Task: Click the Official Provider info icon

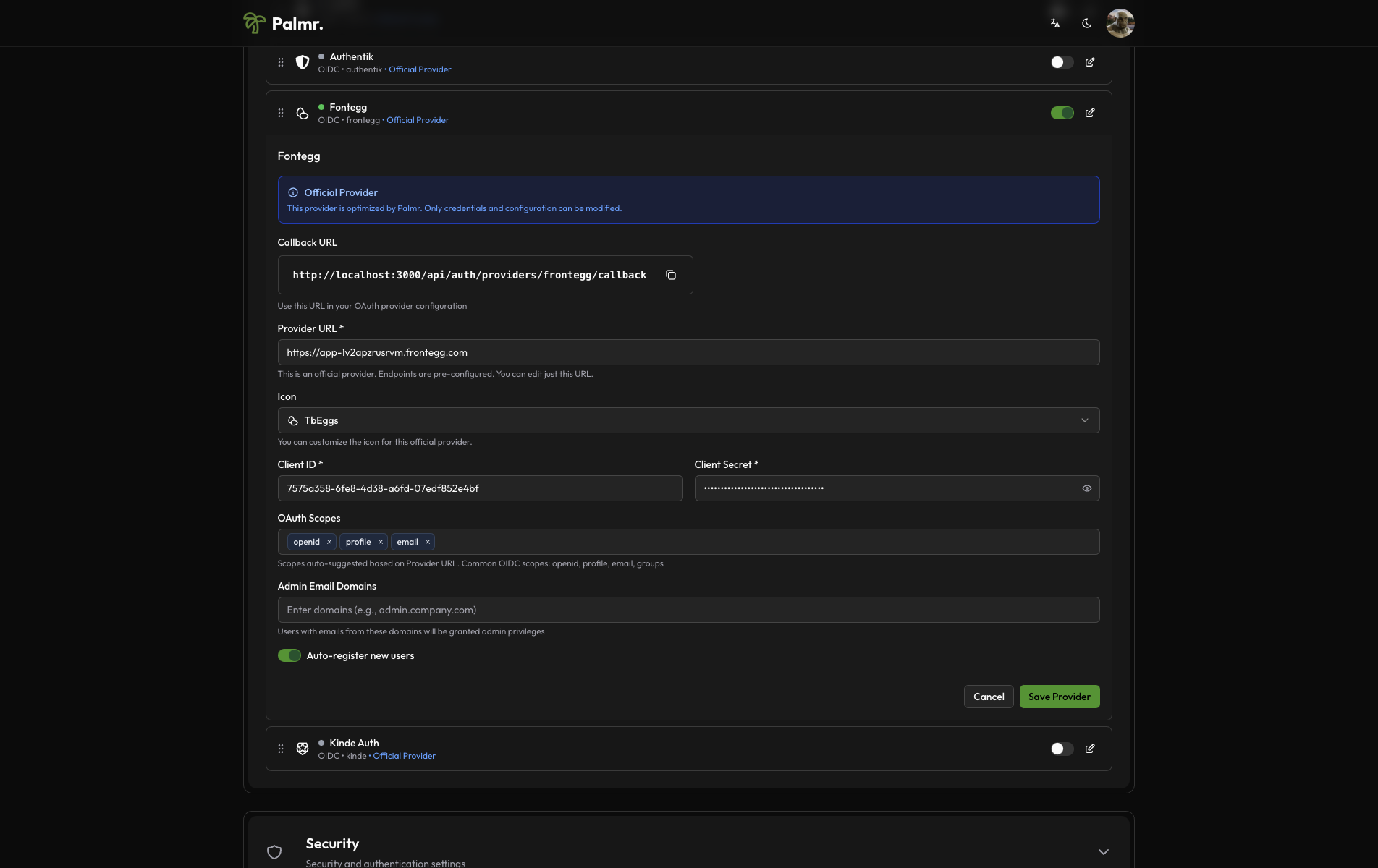Action: (293, 192)
